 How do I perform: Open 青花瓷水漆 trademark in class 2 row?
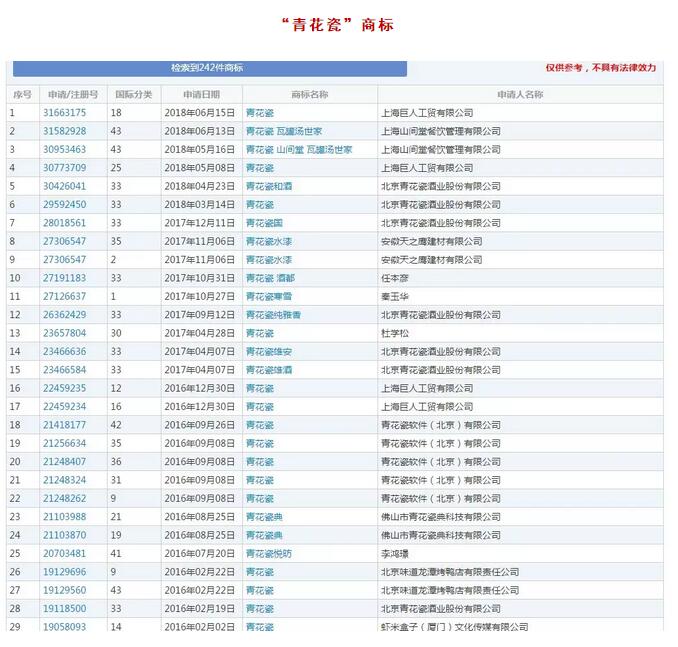click(x=269, y=260)
